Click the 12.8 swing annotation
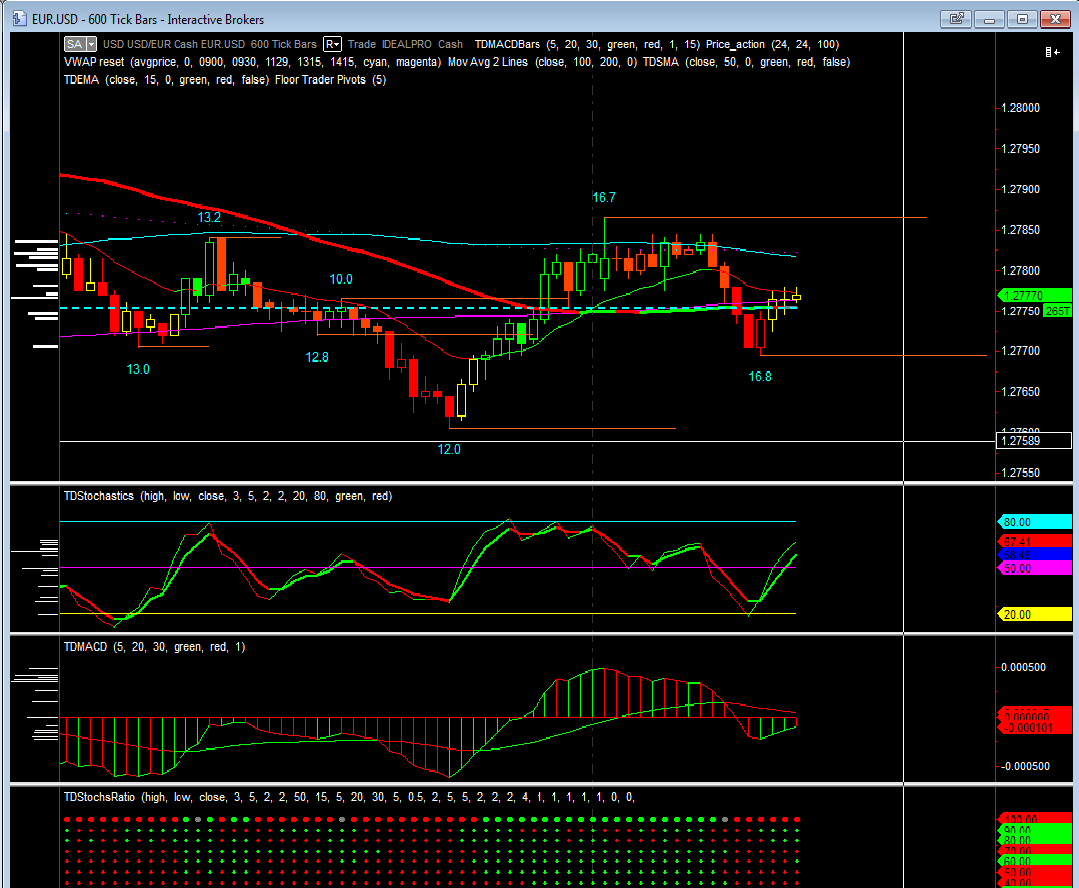This screenshot has width=1079, height=888. (x=317, y=357)
